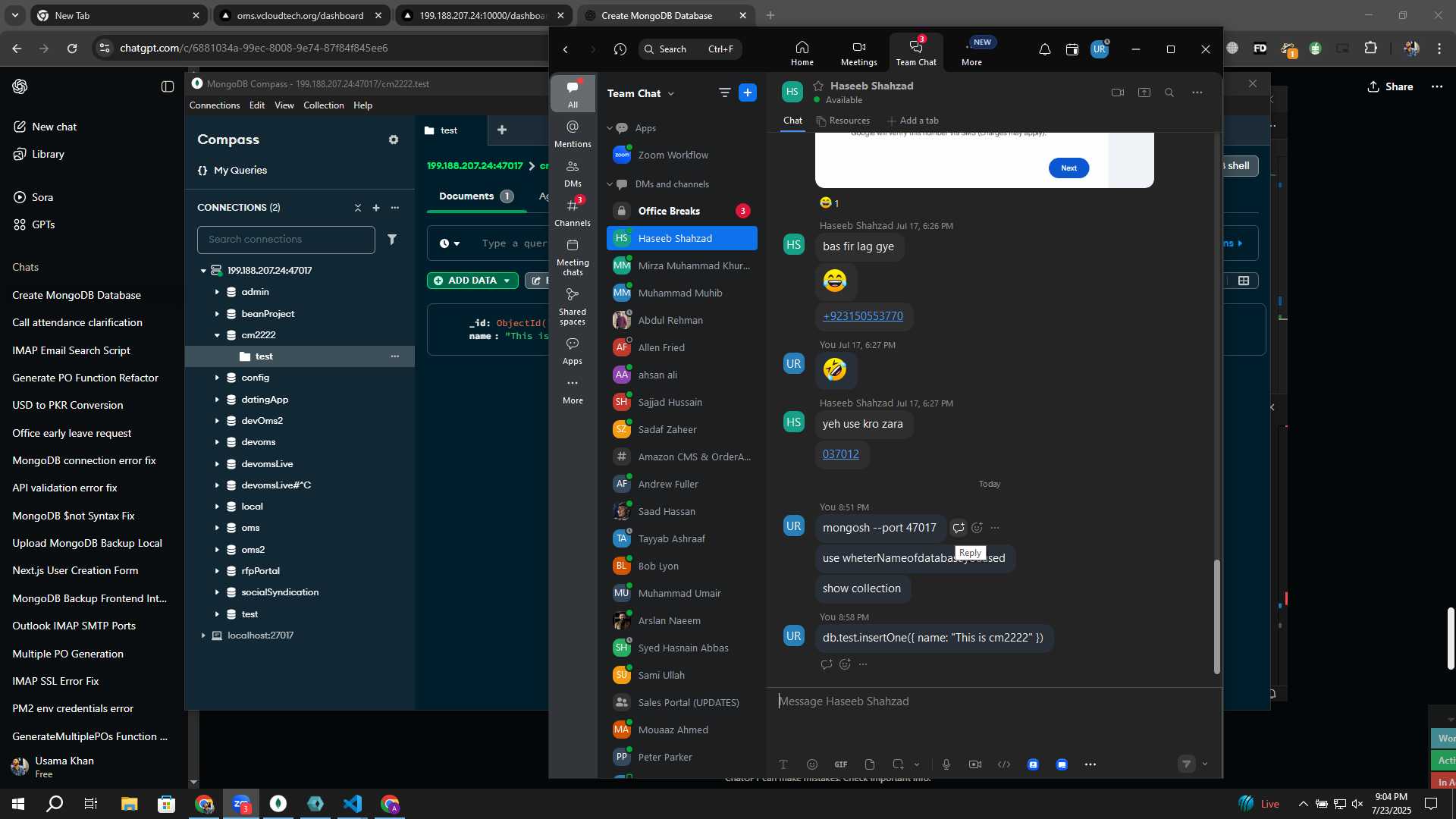Open Zoom history clock icon

coord(620,49)
